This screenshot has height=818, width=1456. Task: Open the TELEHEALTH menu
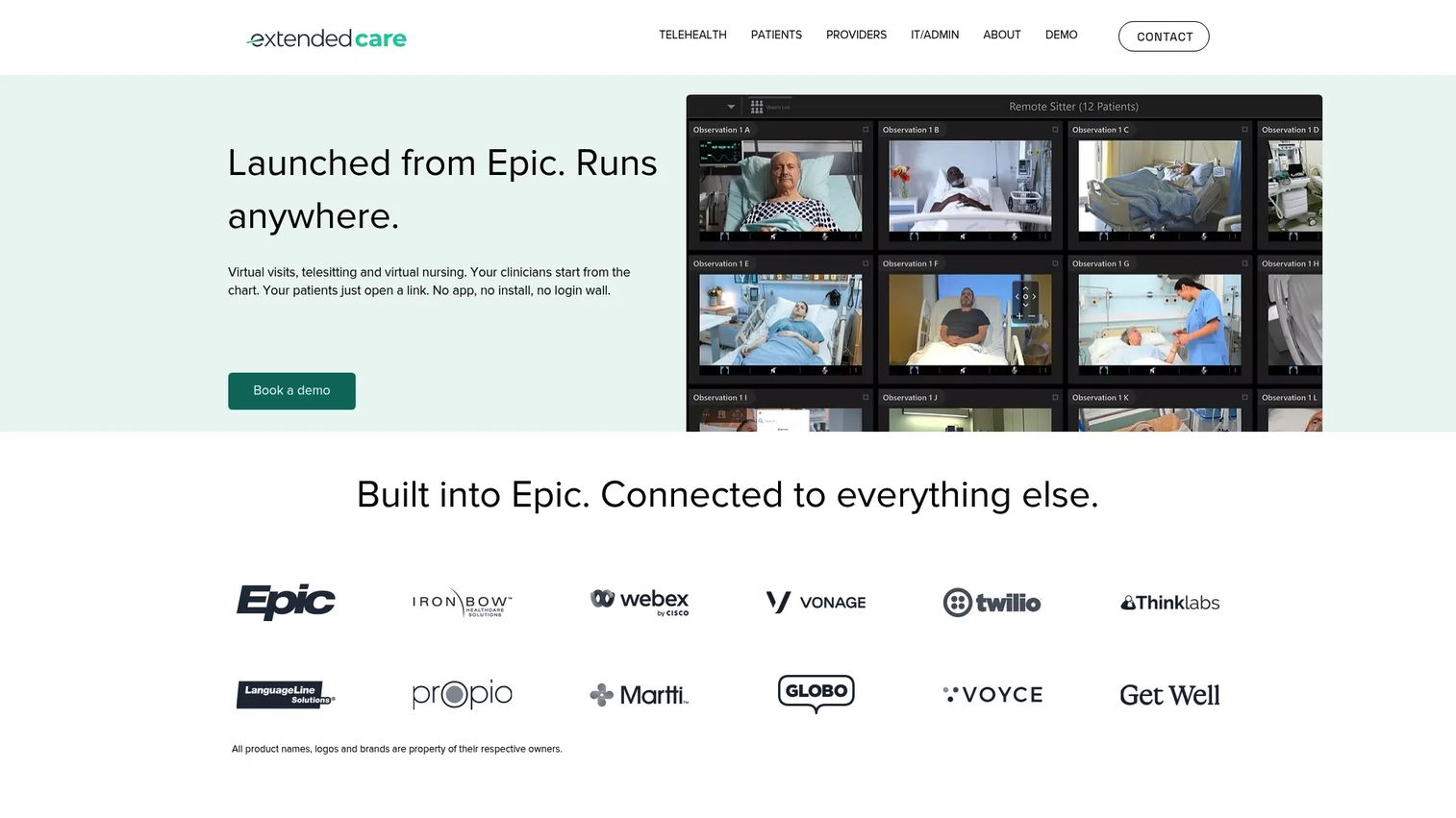pos(692,35)
